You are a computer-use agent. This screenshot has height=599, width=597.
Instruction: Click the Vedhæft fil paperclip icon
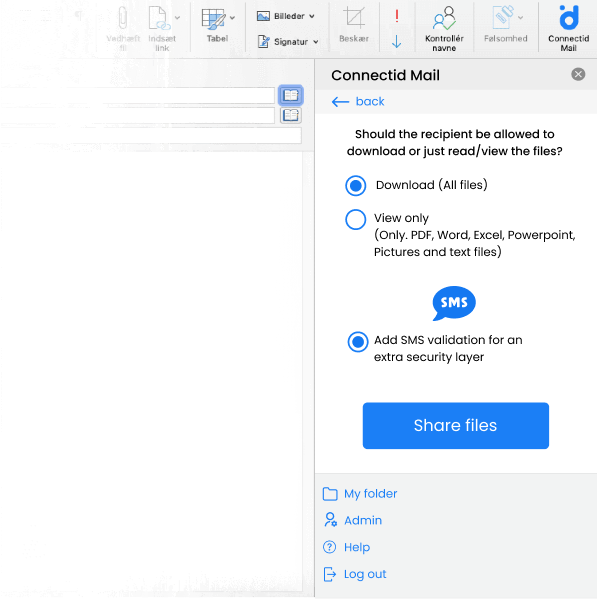123,18
